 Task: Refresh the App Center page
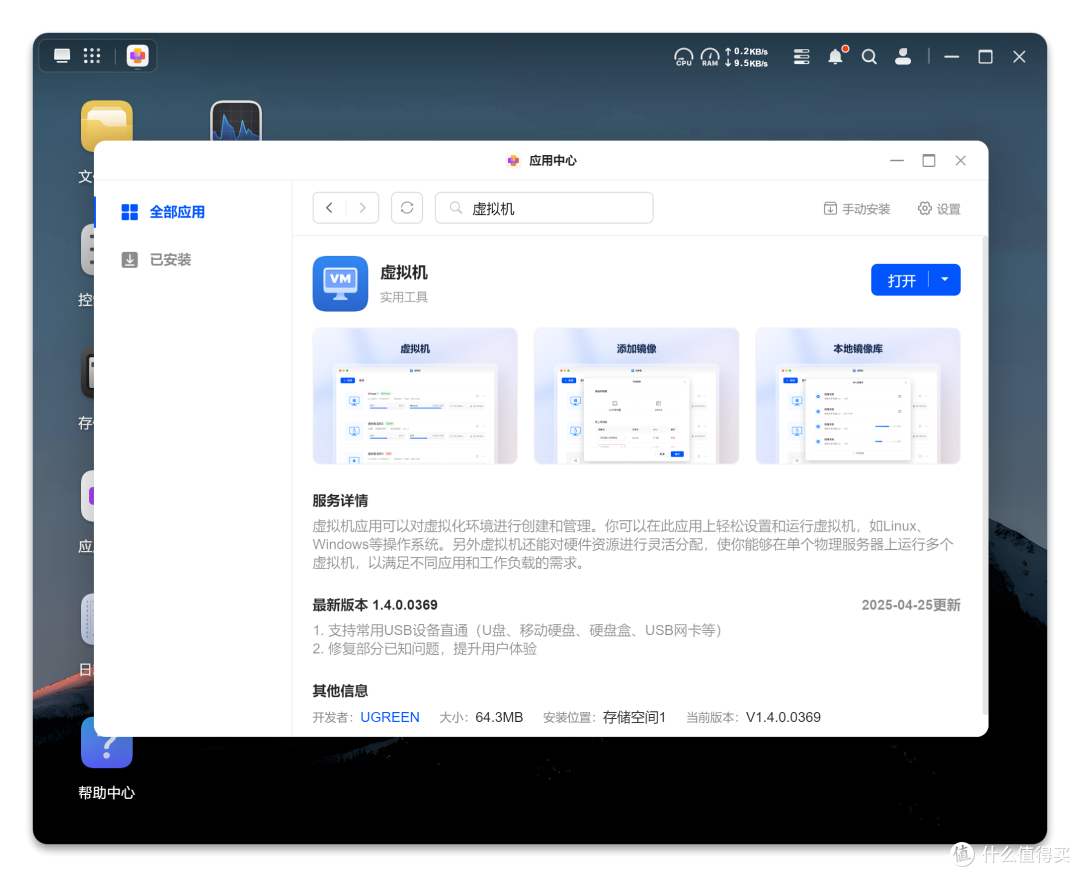407,208
